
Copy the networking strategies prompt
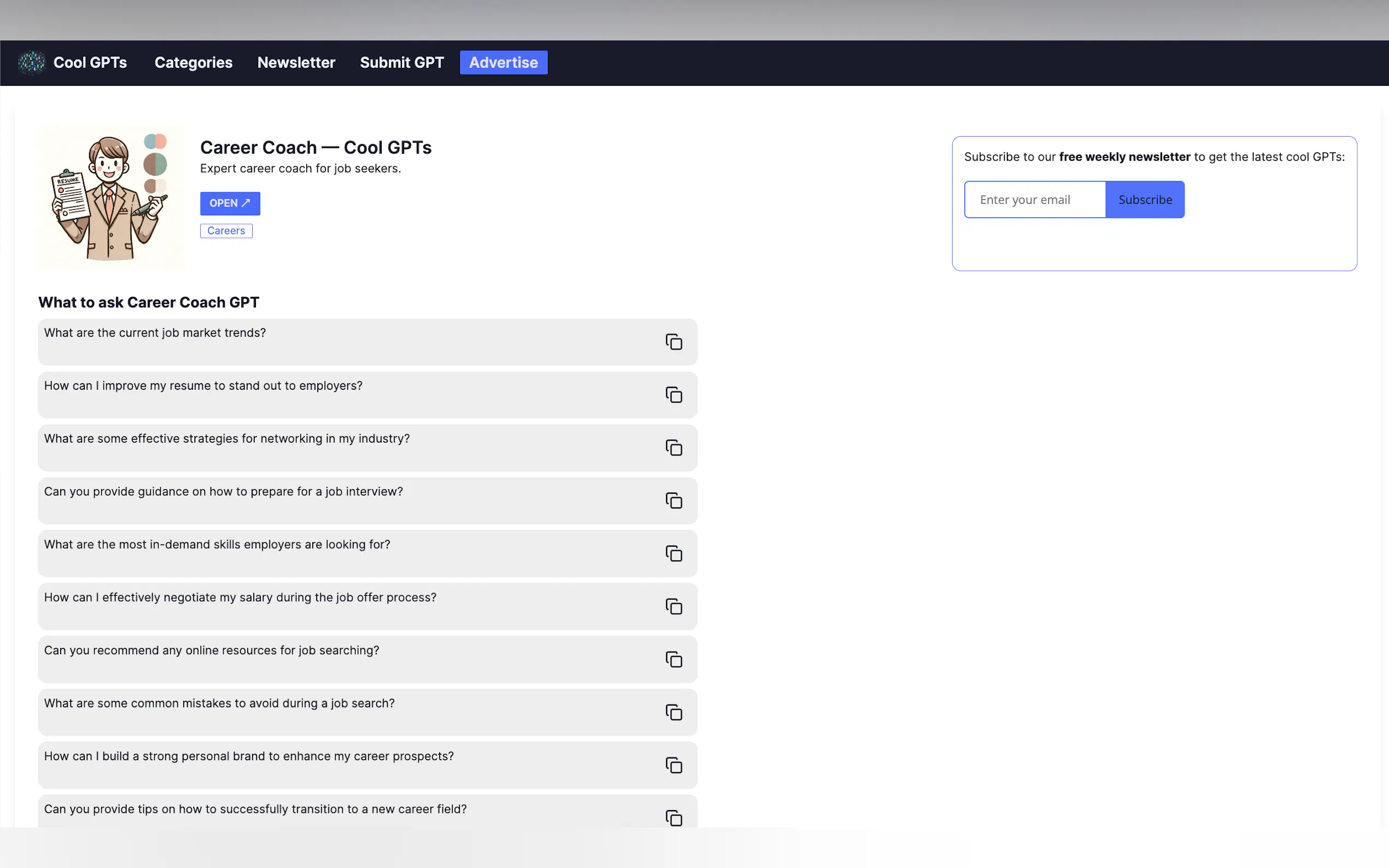[674, 448]
